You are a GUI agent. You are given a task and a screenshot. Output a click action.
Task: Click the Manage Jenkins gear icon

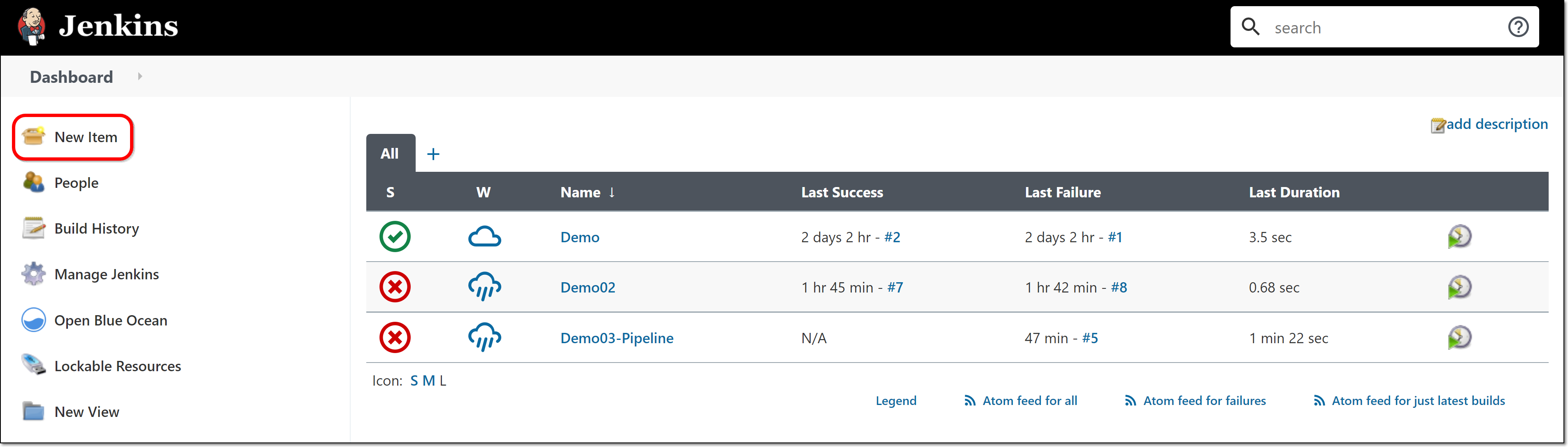(x=33, y=274)
